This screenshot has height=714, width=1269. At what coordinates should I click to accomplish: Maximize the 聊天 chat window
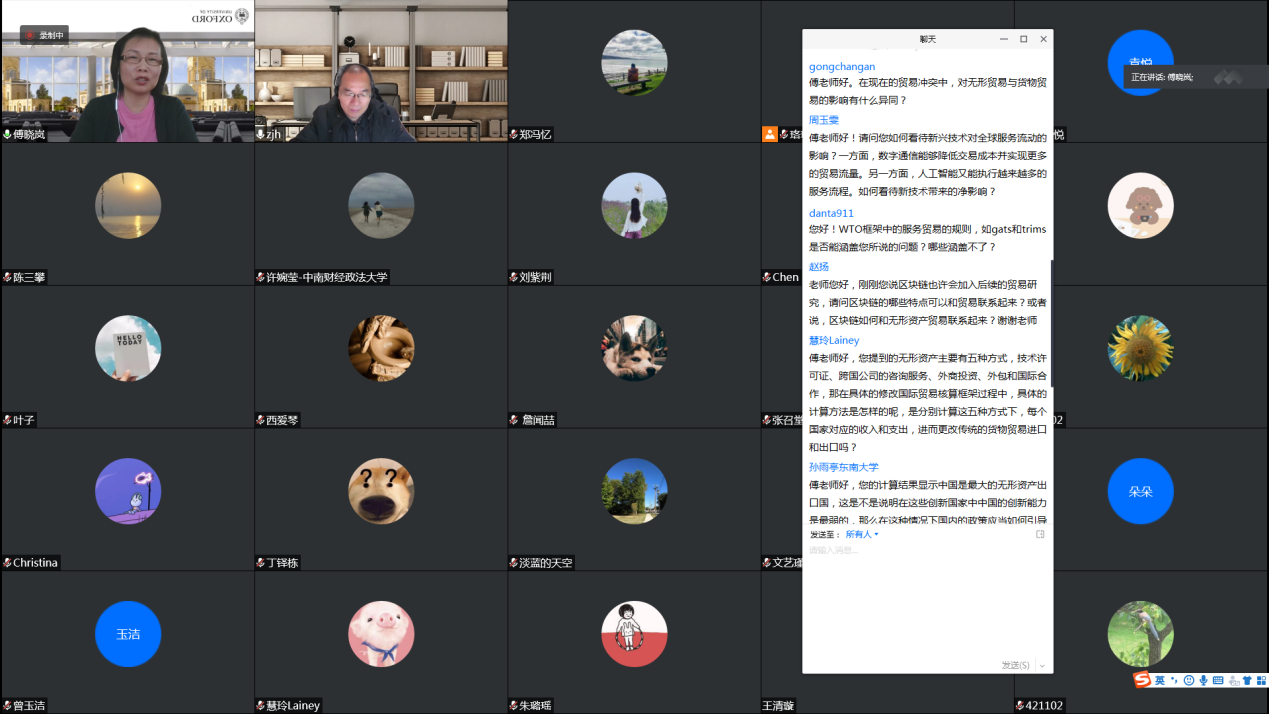tap(1023, 39)
